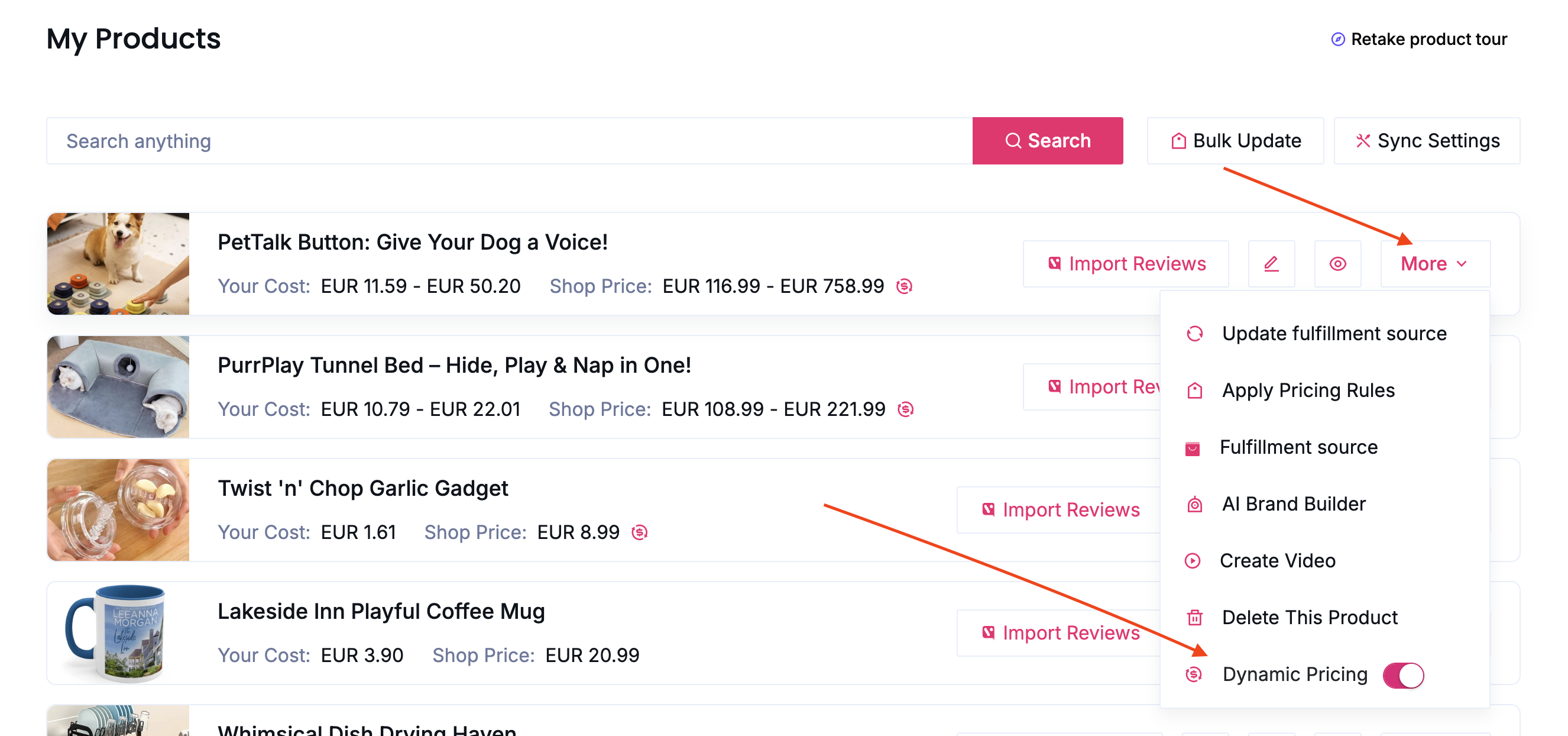Expand the More dropdown for PetTalk Button
1568x736 pixels.
pos(1435,264)
